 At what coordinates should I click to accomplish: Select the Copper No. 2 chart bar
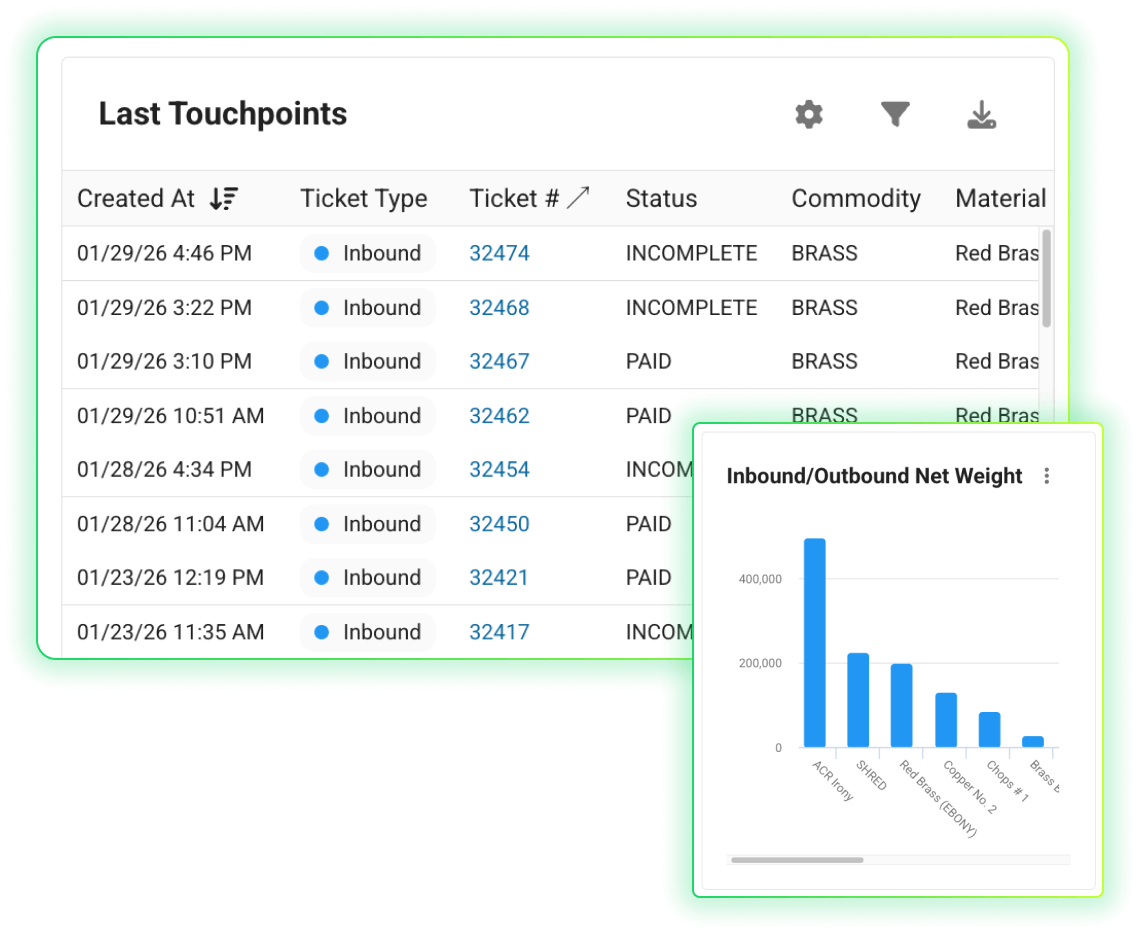pos(946,720)
